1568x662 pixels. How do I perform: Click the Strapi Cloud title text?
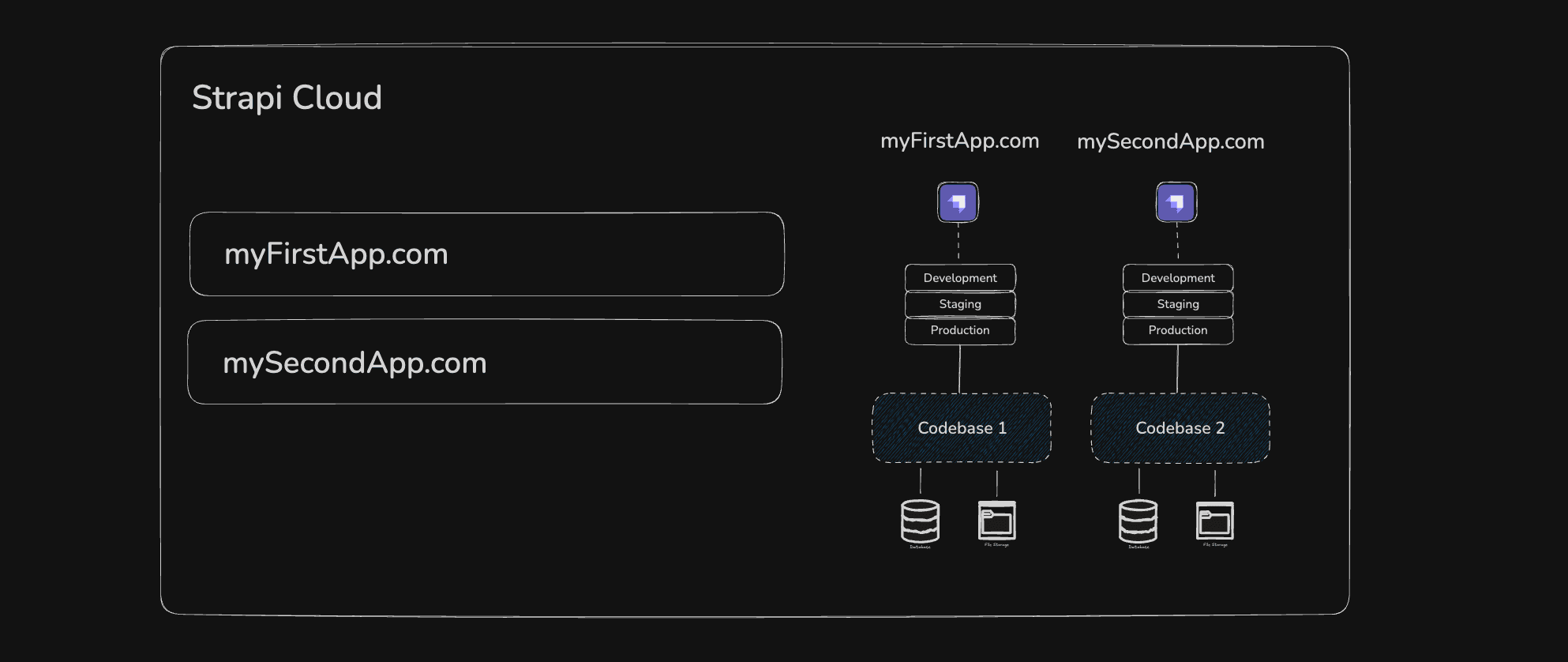tap(287, 98)
